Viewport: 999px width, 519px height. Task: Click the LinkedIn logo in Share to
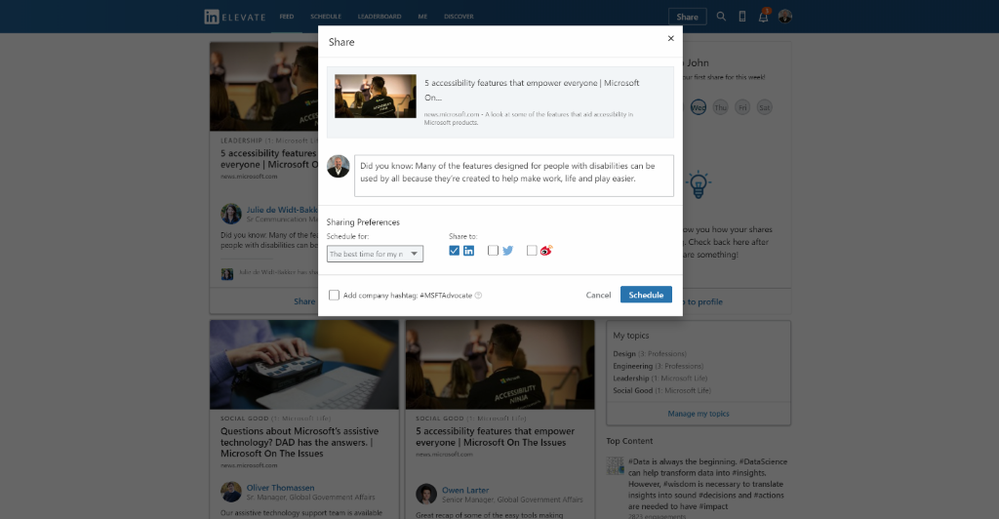pos(468,251)
